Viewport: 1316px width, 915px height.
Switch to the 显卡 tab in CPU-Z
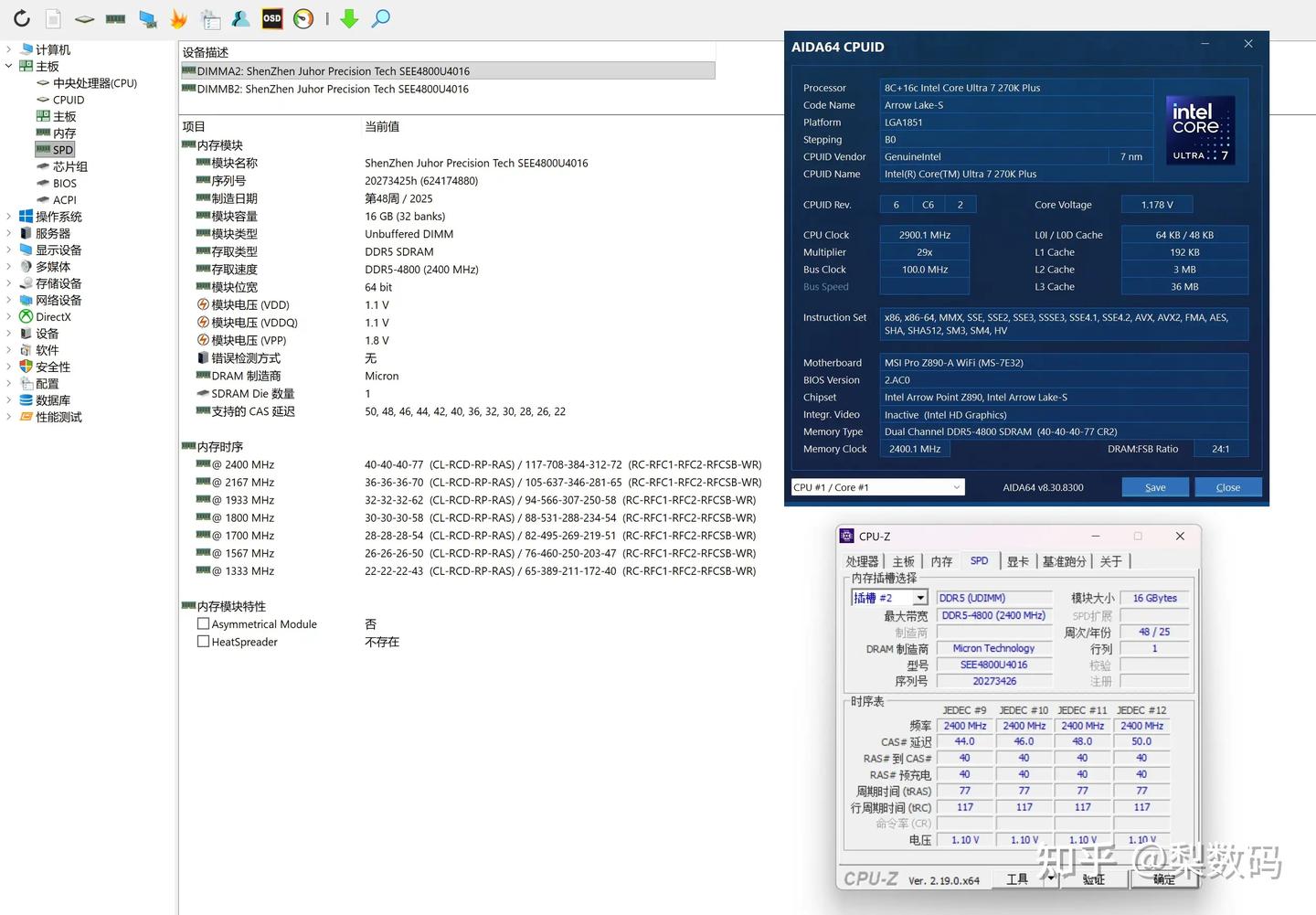pos(1018,561)
